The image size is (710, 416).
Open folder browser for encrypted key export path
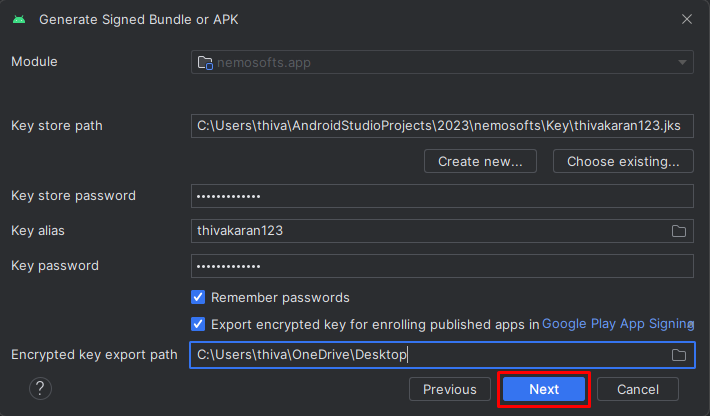point(678,355)
